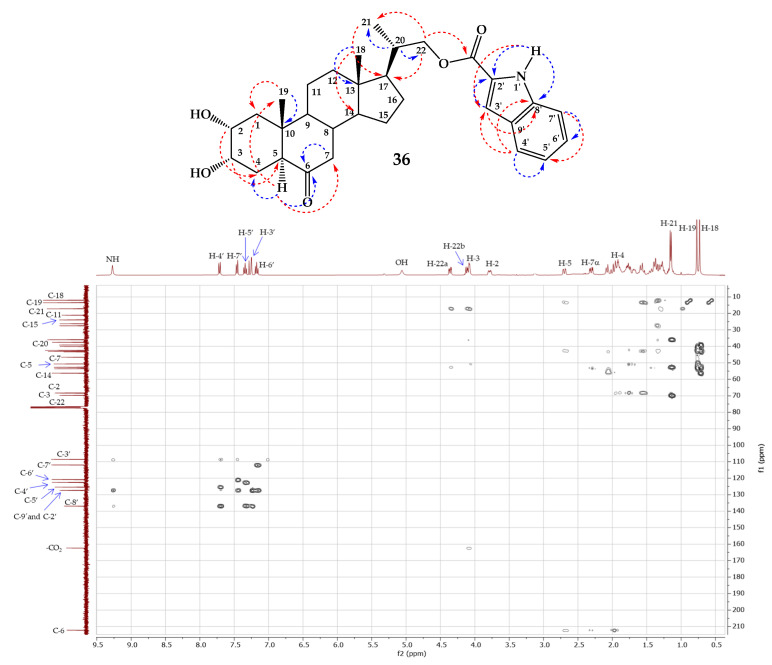Select the "9.5" tick on f2 axis
772x665 pixels.
pos(97,645)
